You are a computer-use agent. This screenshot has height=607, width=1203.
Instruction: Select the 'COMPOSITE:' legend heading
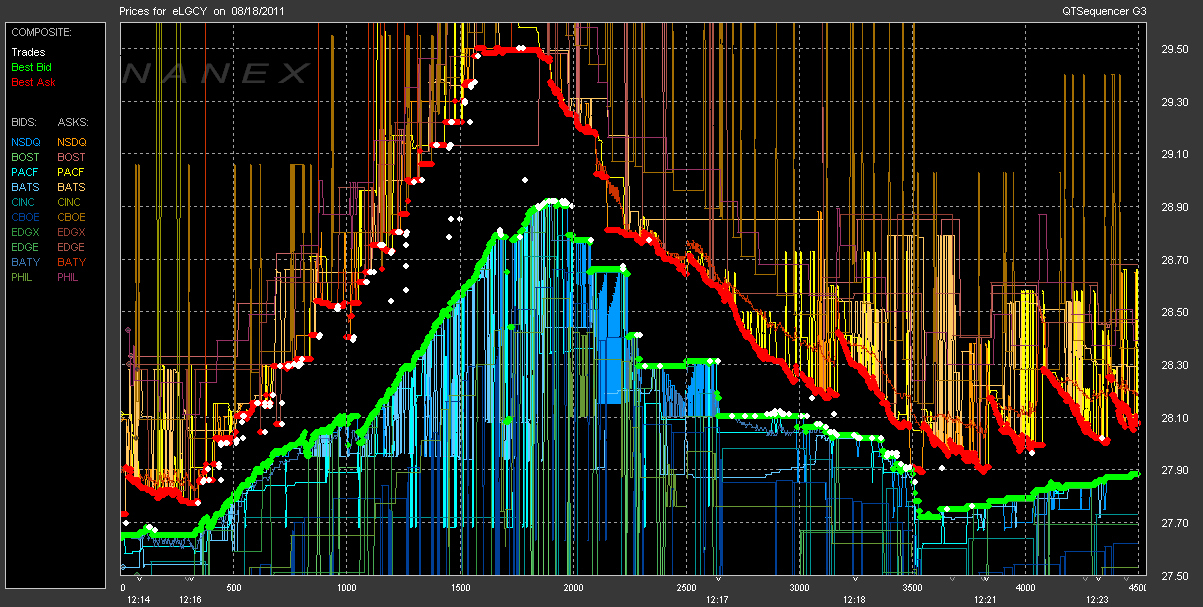tap(40, 32)
